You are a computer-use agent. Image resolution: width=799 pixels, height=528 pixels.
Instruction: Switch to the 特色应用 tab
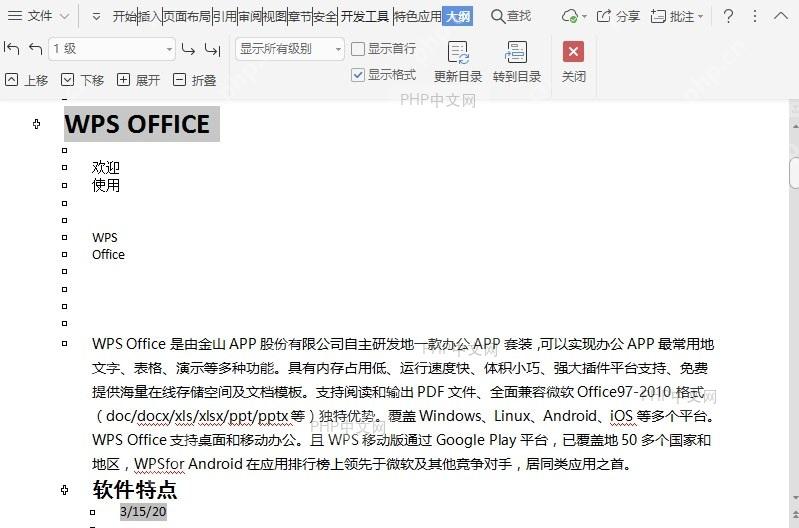click(418, 16)
